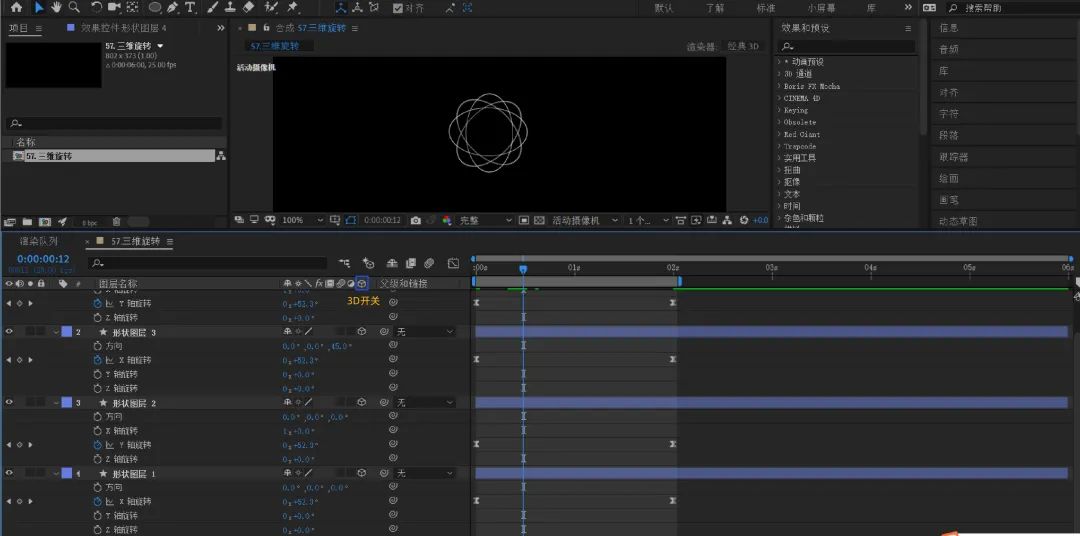The width and height of the screenshot is (1080, 536).
Task: Click the Graph Editor icon in timeline
Action: point(453,262)
